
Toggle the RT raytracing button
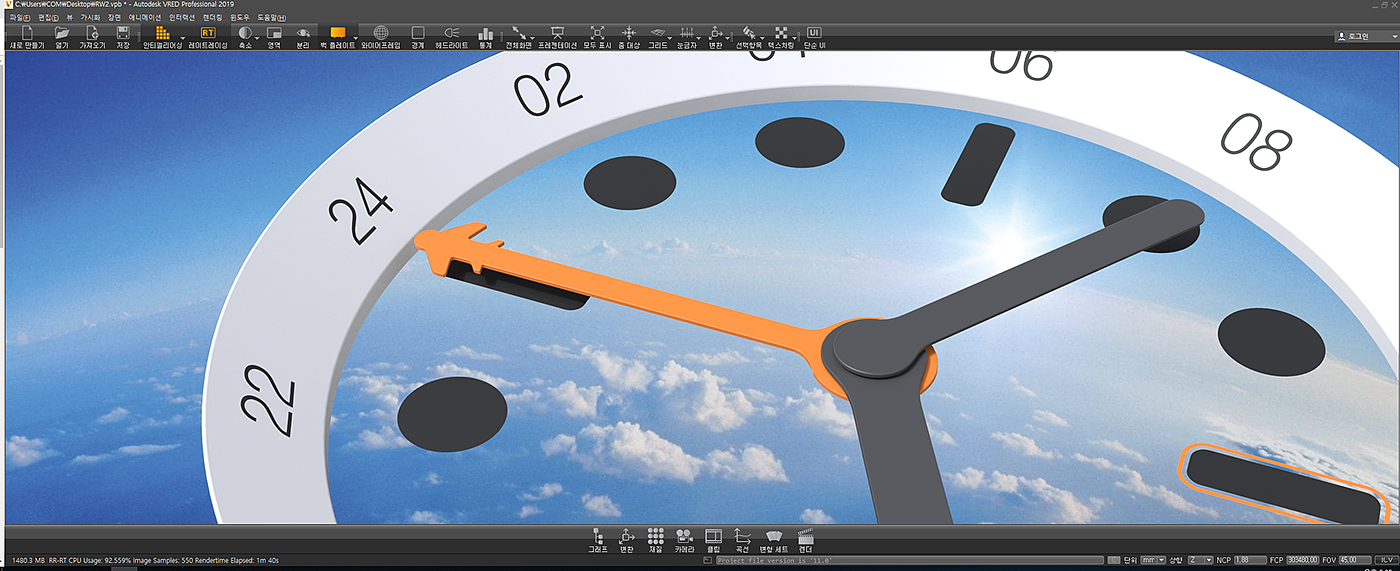[x=208, y=33]
